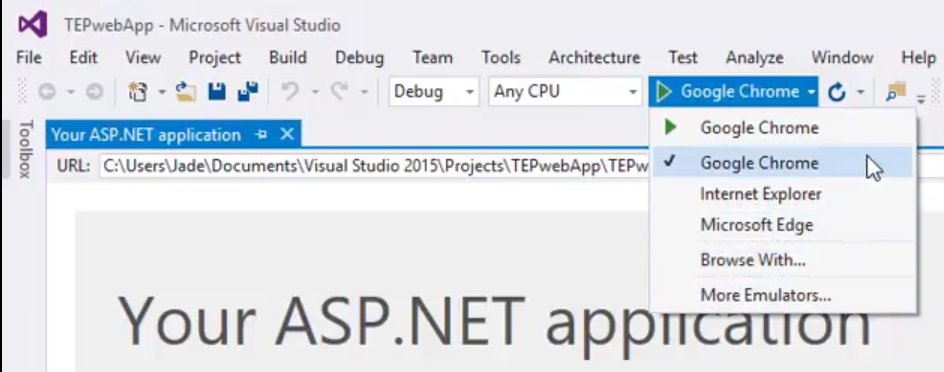944x372 pixels.
Task: Open the Build menu
Action: pyautogui.click(x=288, y=58)
